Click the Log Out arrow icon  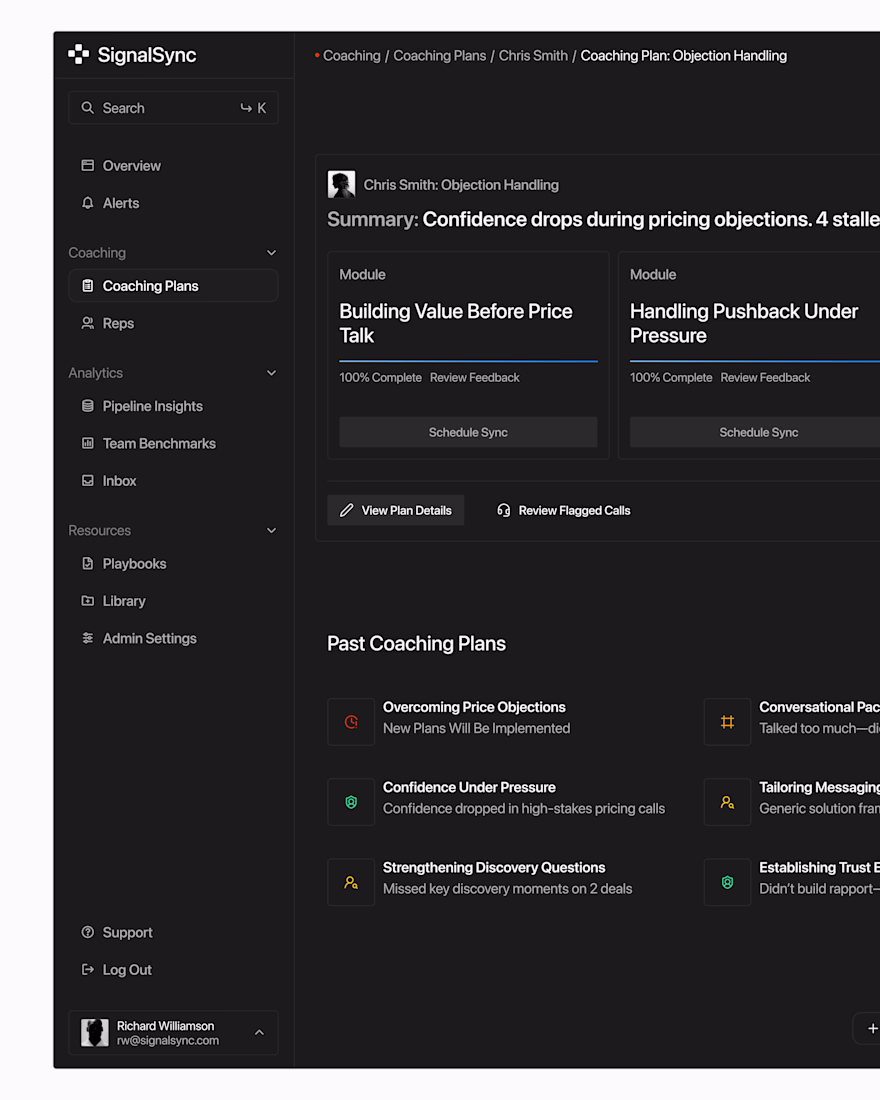(x=88, y=970)
